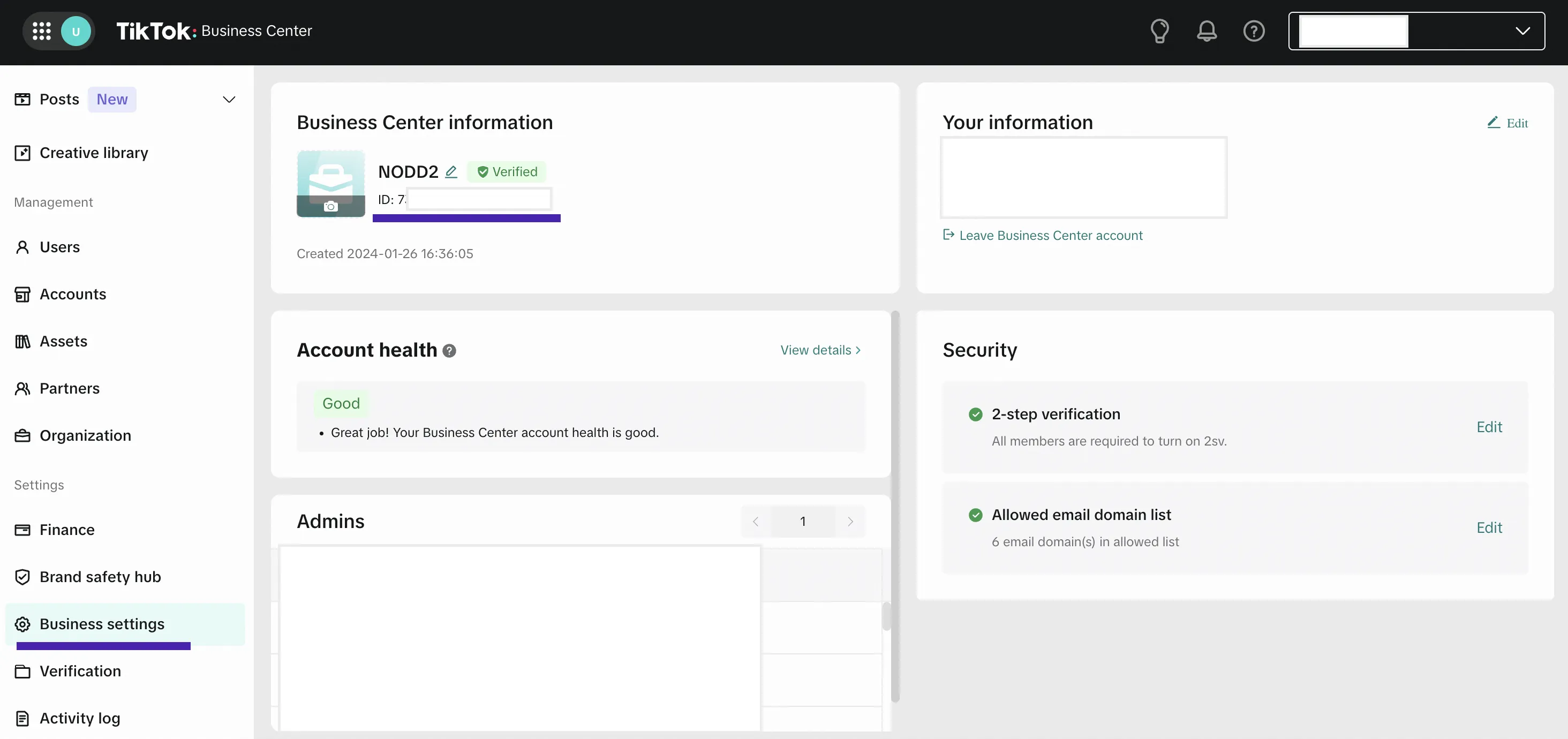The image size is (1568, 739).
Task: Click the Assets books icon
Action: [22, 342]
